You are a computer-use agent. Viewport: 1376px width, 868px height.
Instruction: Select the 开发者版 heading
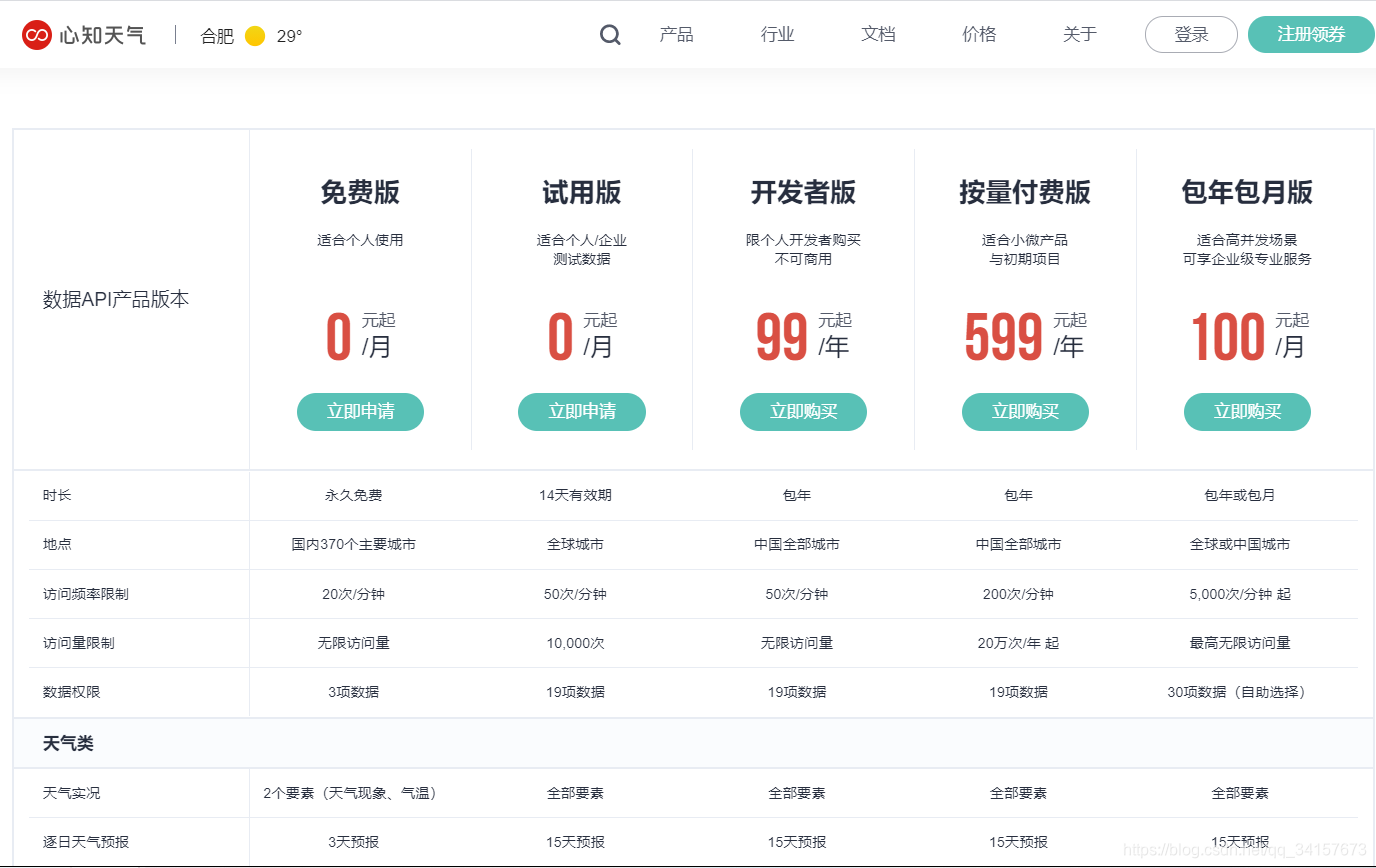point(803,192)
